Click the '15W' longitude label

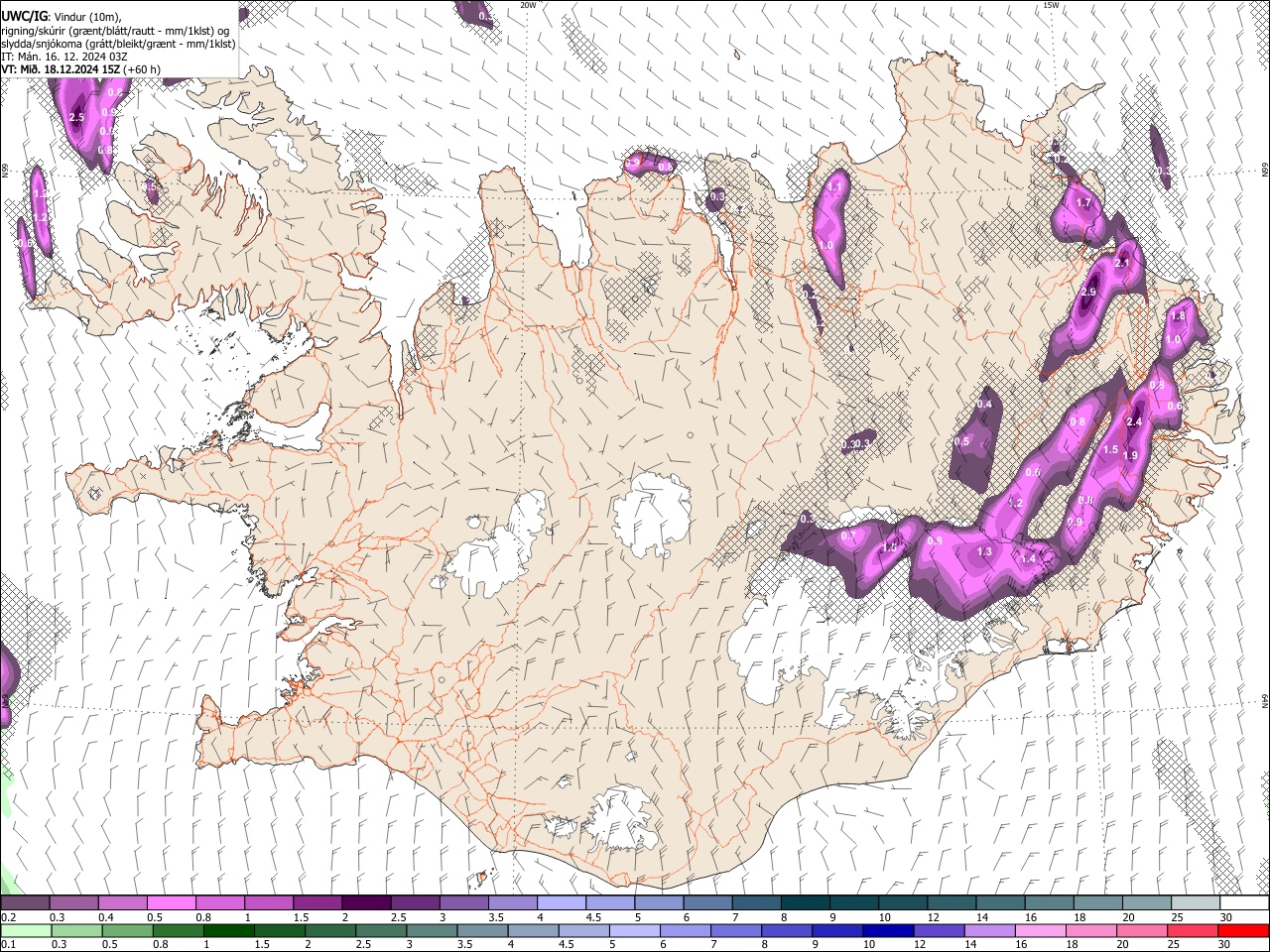click(1051, 5)
